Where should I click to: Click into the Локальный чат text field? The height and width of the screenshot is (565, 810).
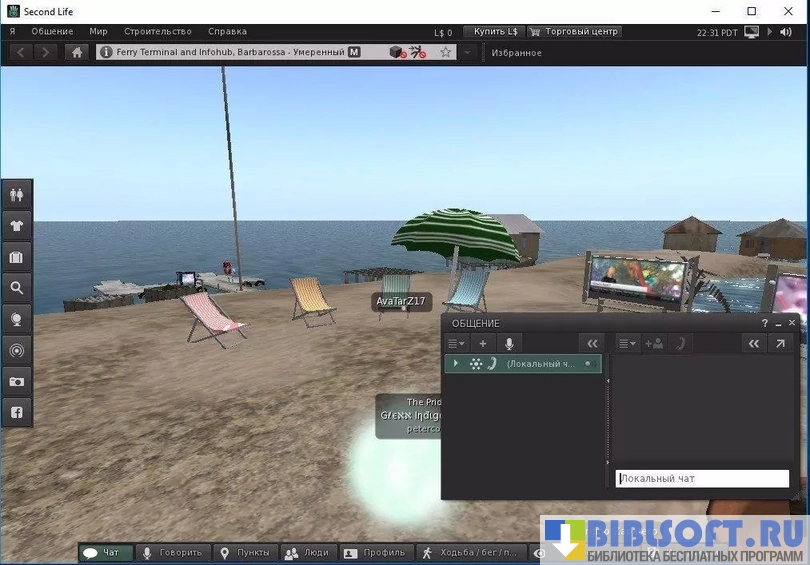(x=702, y=479)
